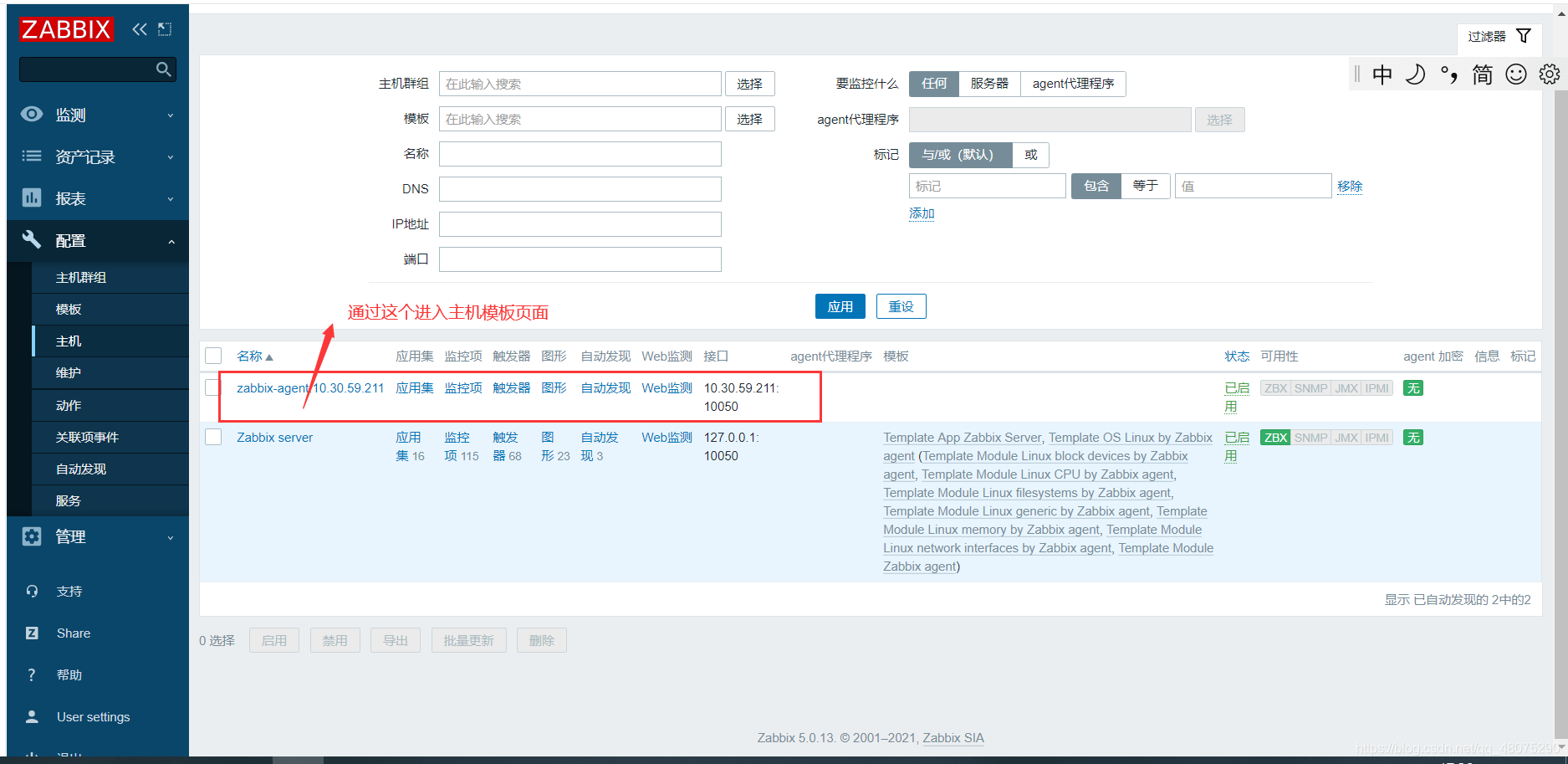Sort hosts by 名称 column

254,356
